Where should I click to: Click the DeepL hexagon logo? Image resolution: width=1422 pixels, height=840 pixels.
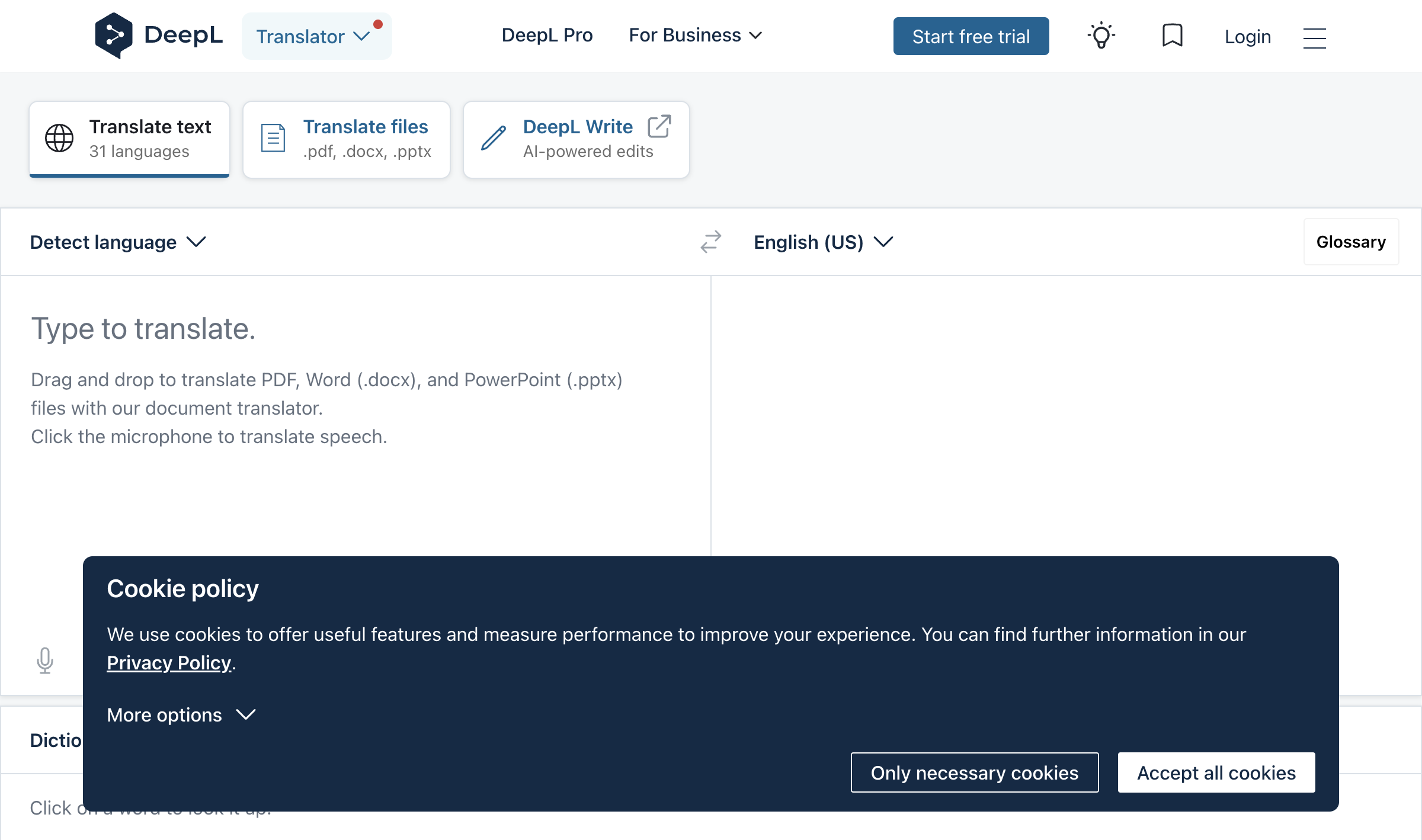(113, 36)
